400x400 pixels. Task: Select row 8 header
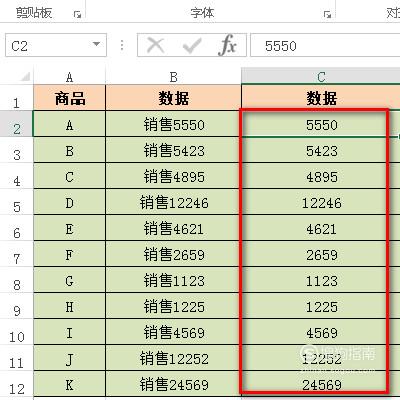[16, 280]
